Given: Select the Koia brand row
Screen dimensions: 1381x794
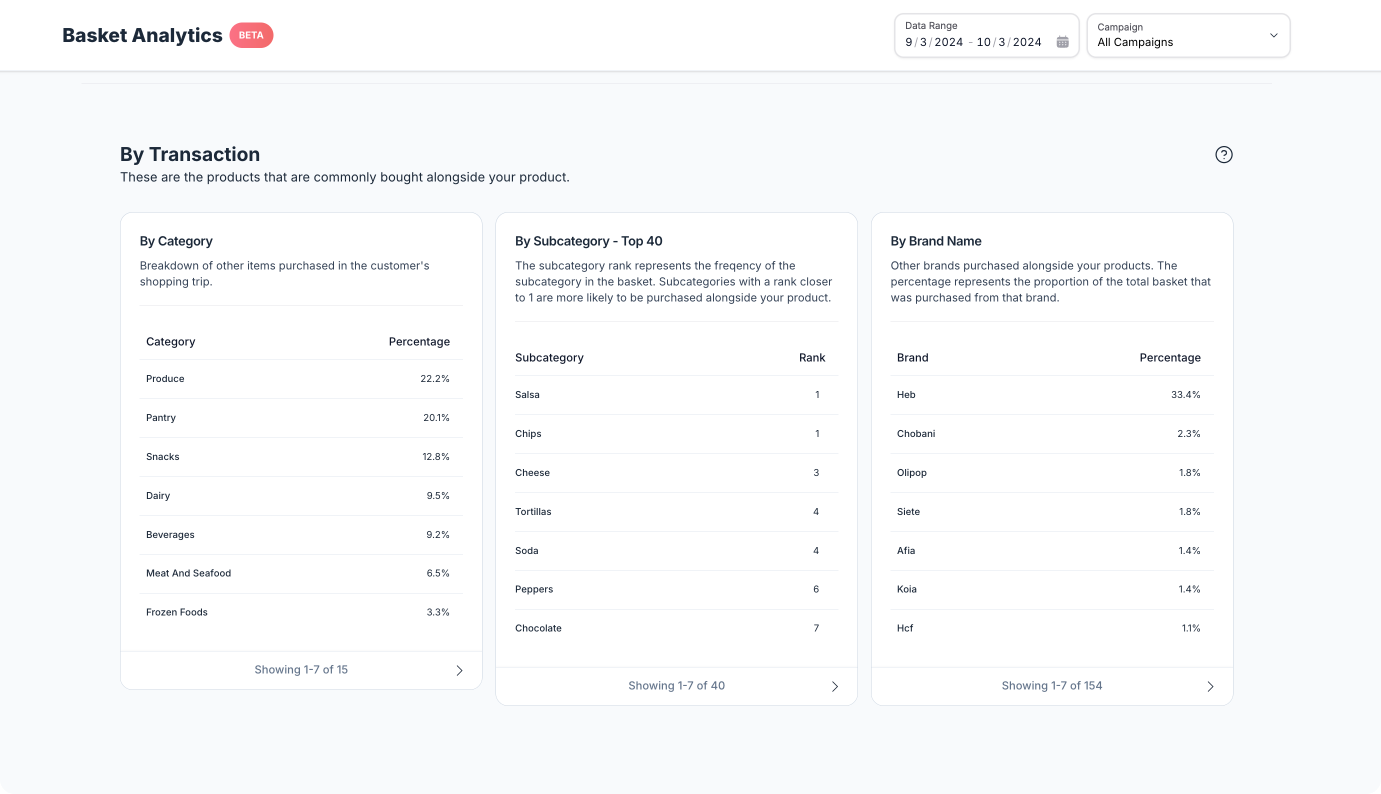Looking at the screenshot, I should [1052, 590].
